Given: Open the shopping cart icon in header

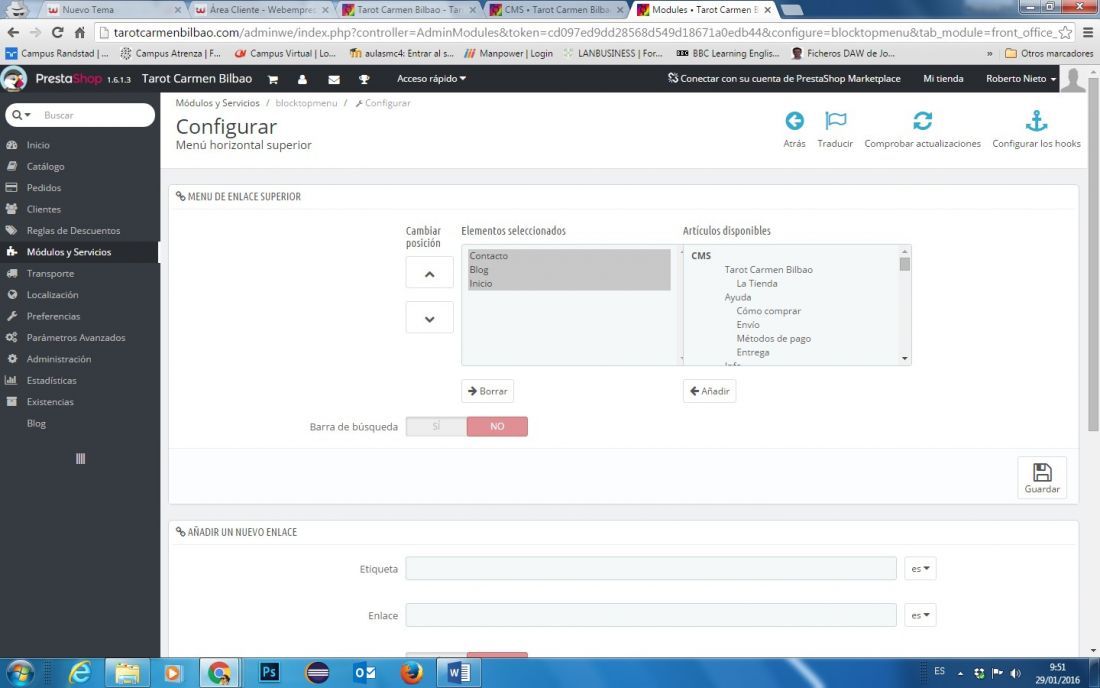Looking at the screenshot, I should coord(273,79).
